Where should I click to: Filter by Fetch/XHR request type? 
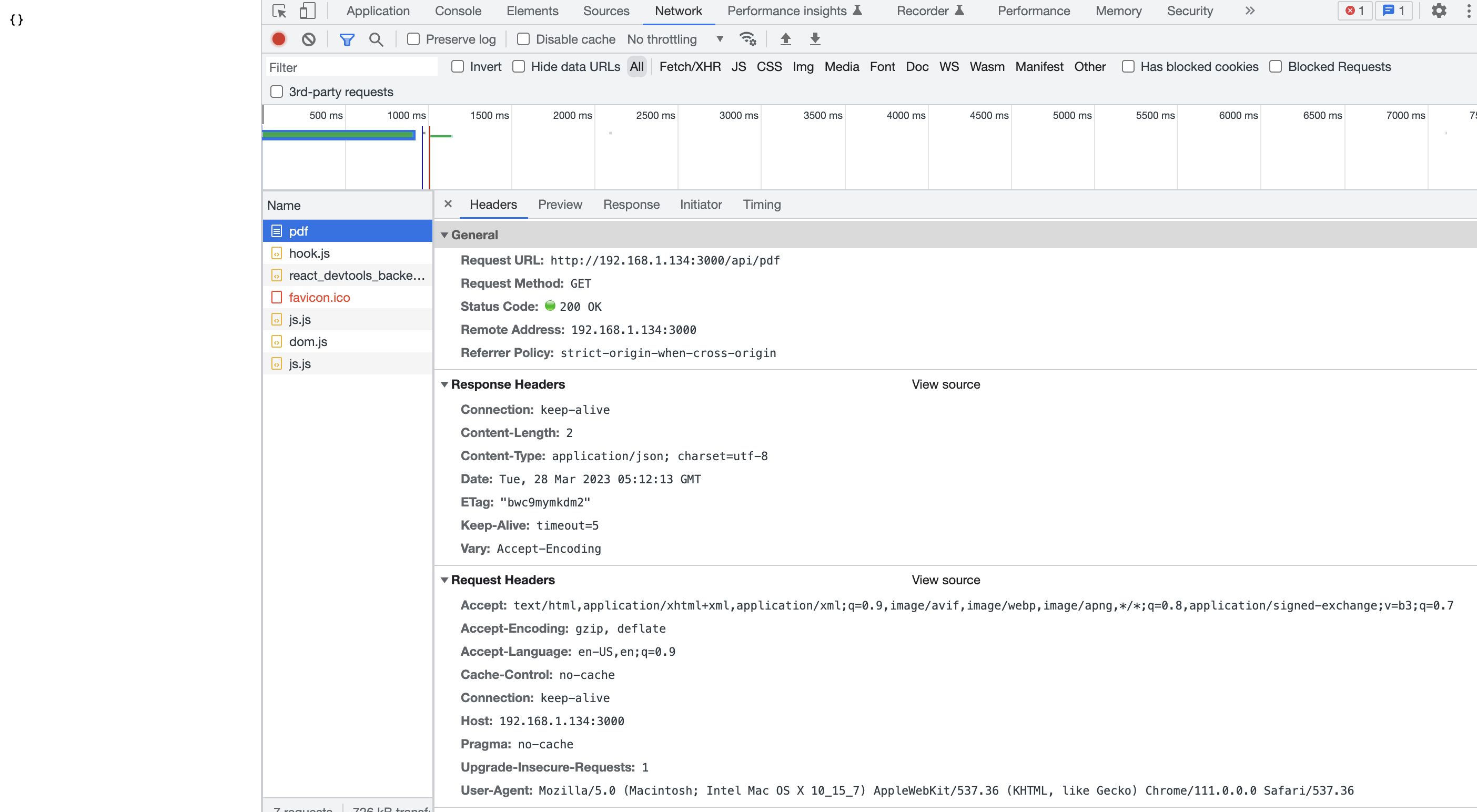[x=690, y=66]
